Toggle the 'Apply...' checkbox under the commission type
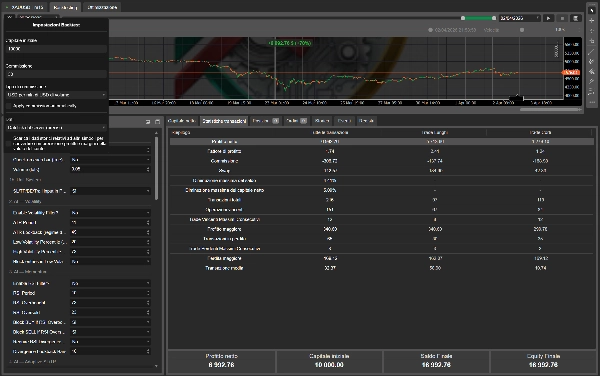The height and width of the screenshot is (376, 600). click(9, 106)
